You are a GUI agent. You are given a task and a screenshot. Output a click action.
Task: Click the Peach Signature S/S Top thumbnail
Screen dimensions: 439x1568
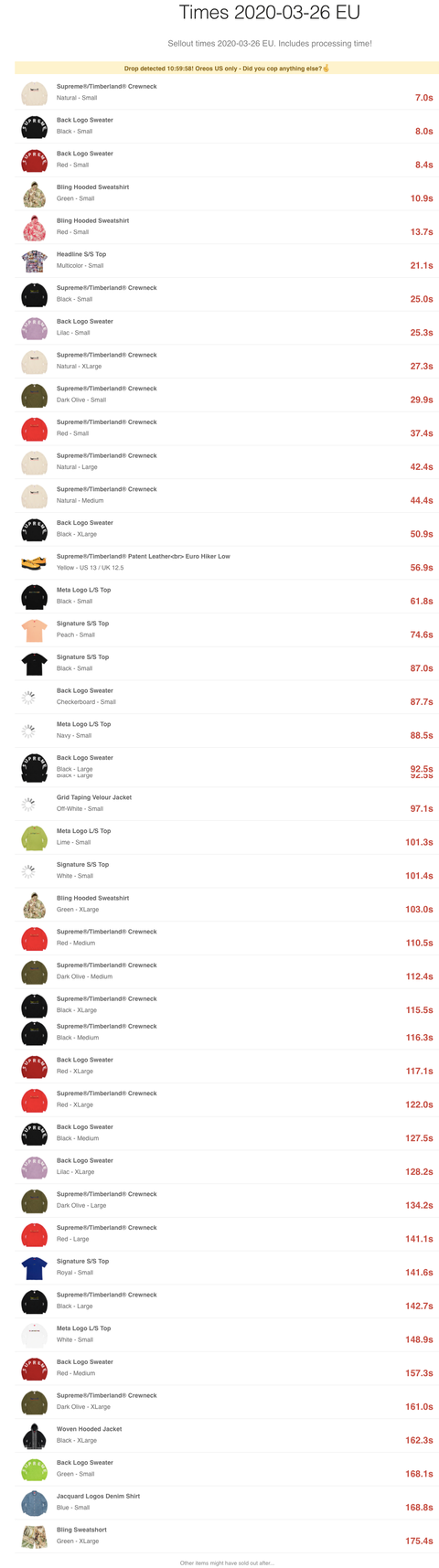click(x=35, y=629)
